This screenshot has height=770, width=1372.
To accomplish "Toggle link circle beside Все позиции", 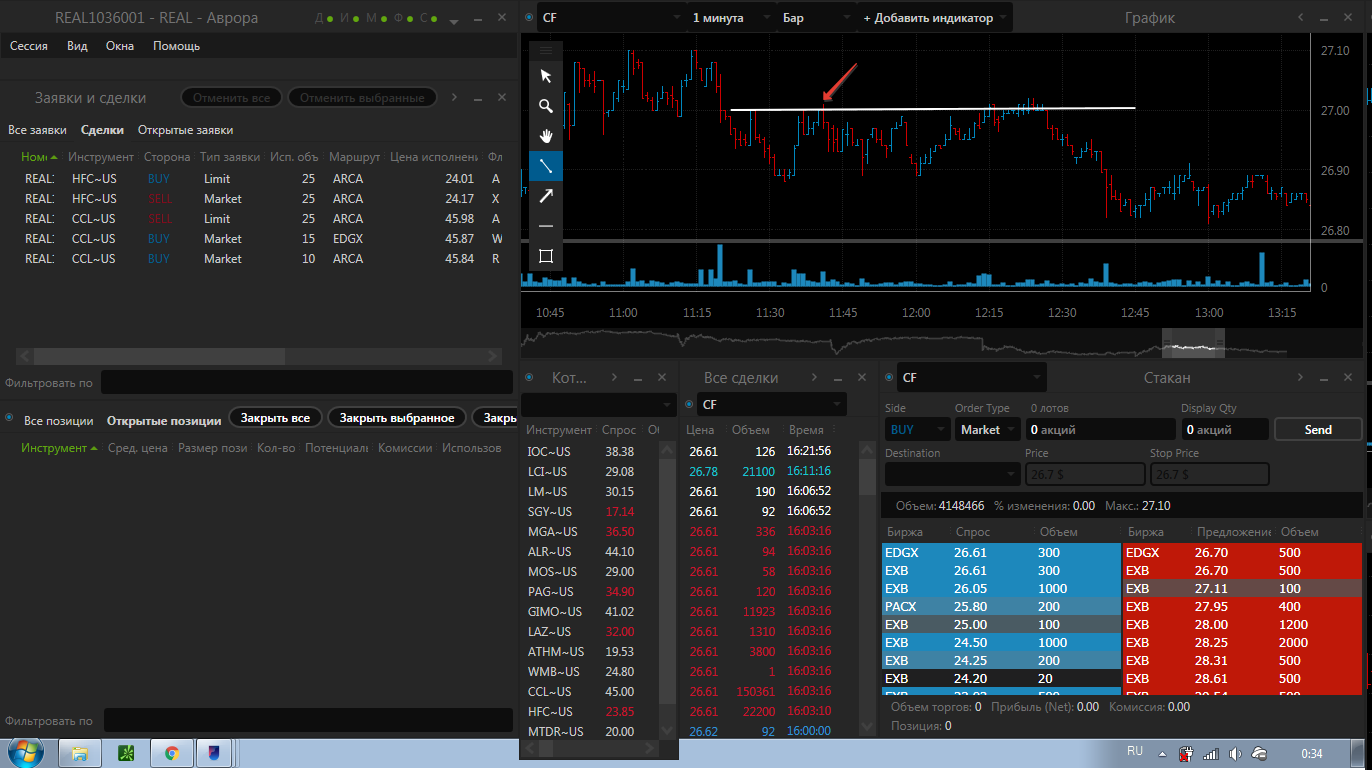I will coord(10,420).
